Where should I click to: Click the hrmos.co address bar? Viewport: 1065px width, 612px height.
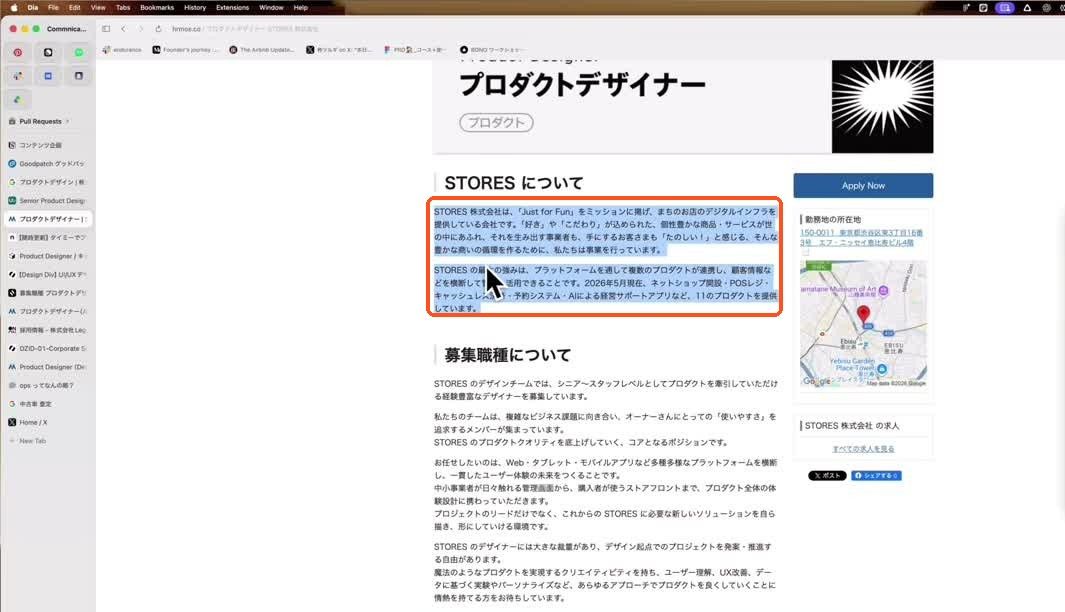coord(245,29)
